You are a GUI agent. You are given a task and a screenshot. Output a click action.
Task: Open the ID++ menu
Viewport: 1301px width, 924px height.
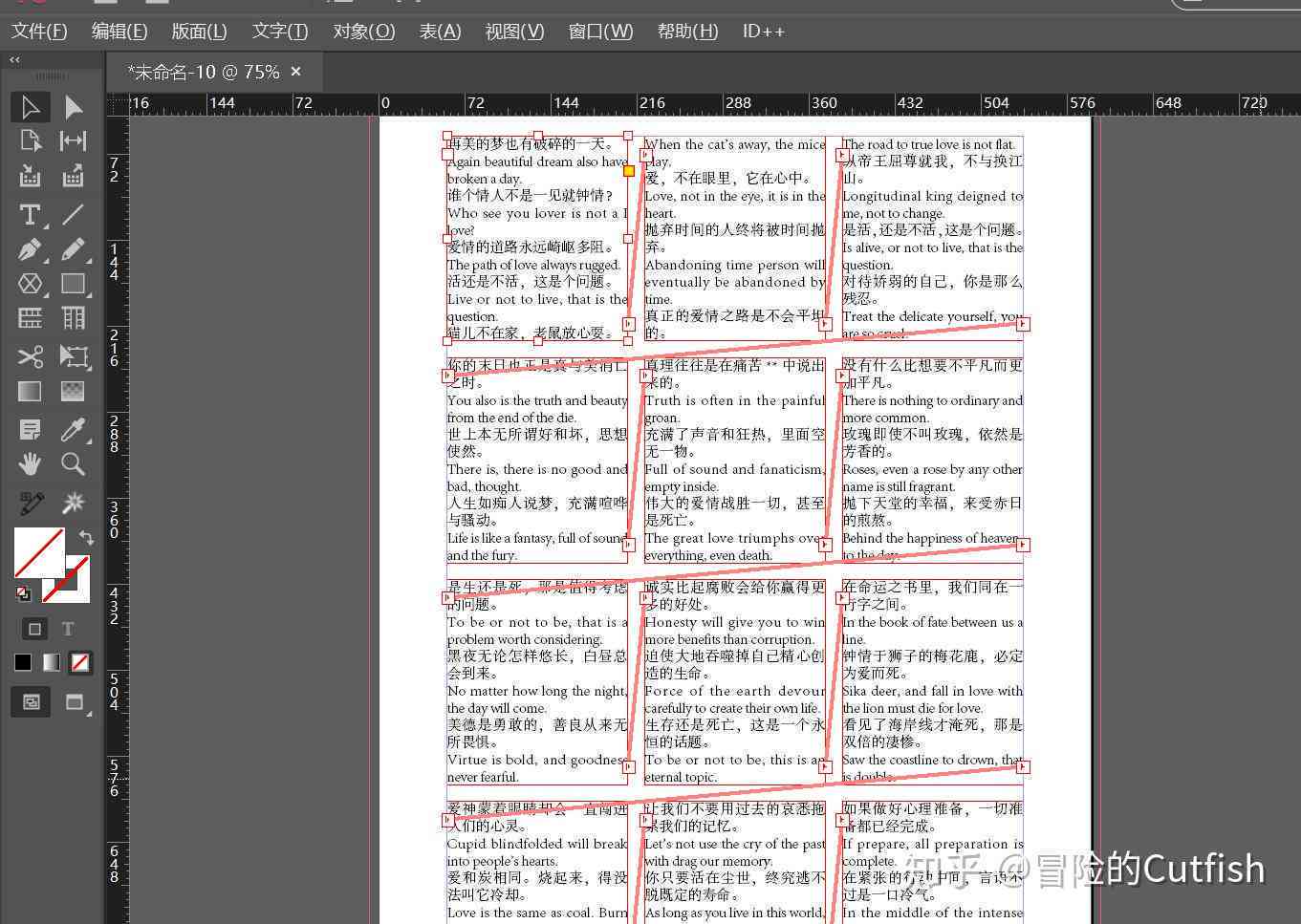coord(764,32)
